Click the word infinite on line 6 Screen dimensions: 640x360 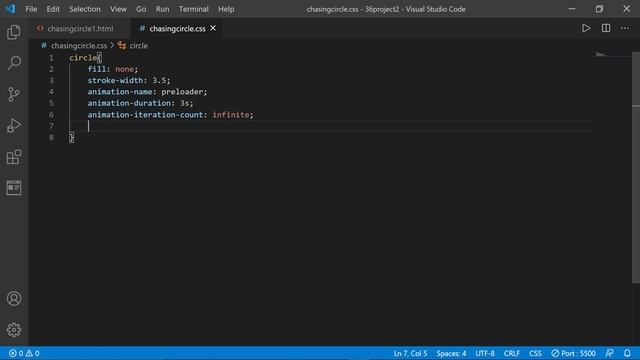click(x=231, y=115)
